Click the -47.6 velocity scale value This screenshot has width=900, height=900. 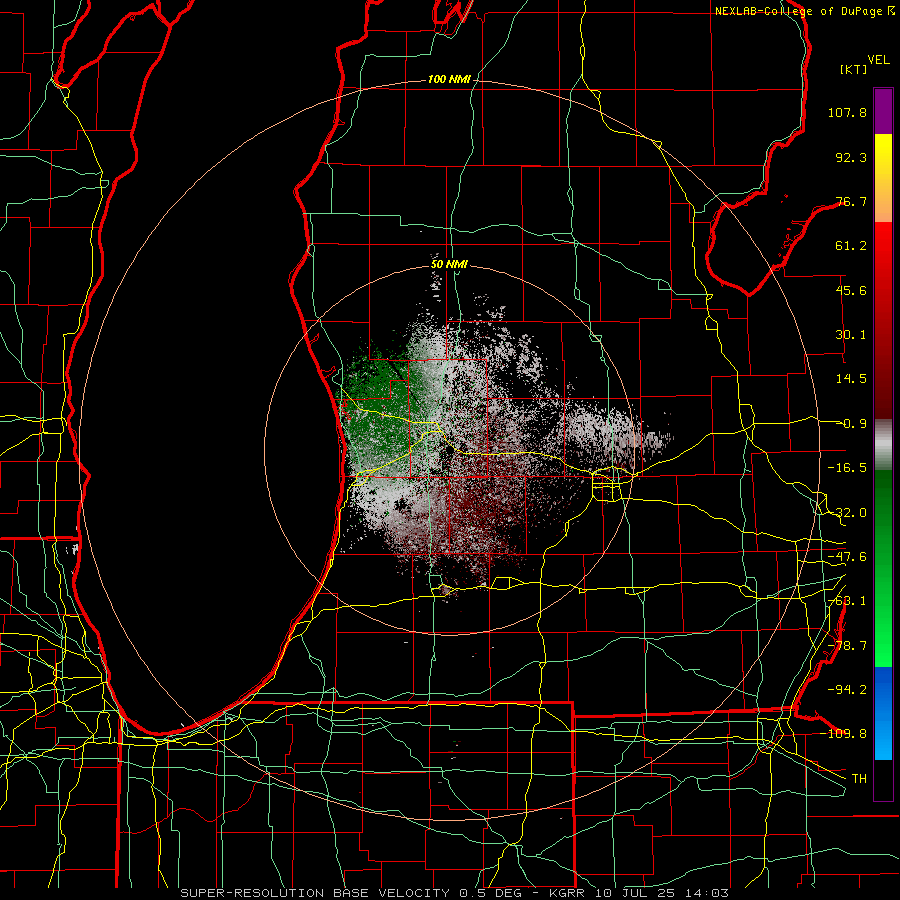(x=847, y=557)
